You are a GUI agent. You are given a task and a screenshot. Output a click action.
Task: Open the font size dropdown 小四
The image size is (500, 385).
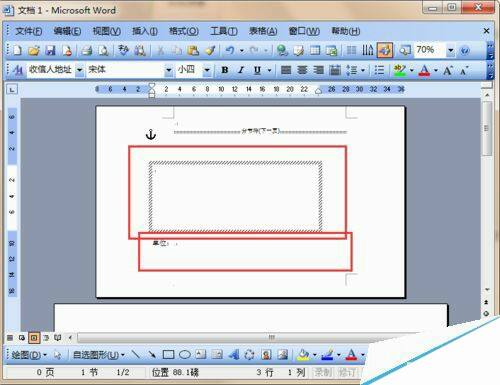[x=207, y=70]
